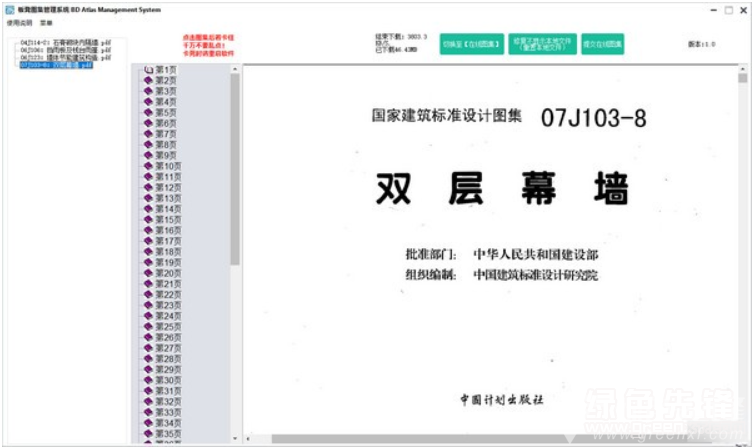Click the 切换至【在线图集】 green button
Image resolution: width=754 pixels, height=448 pixels.
click(472, 44)
